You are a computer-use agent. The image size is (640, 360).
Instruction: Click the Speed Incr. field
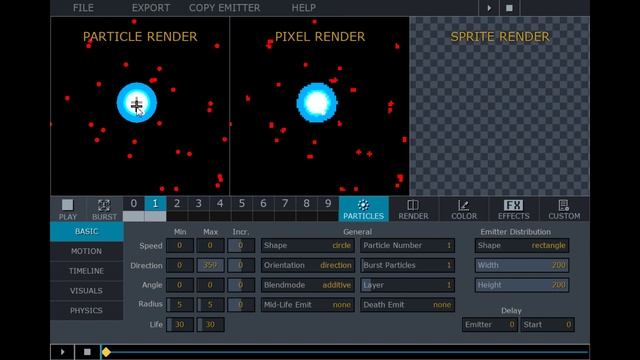click(241, 246)
